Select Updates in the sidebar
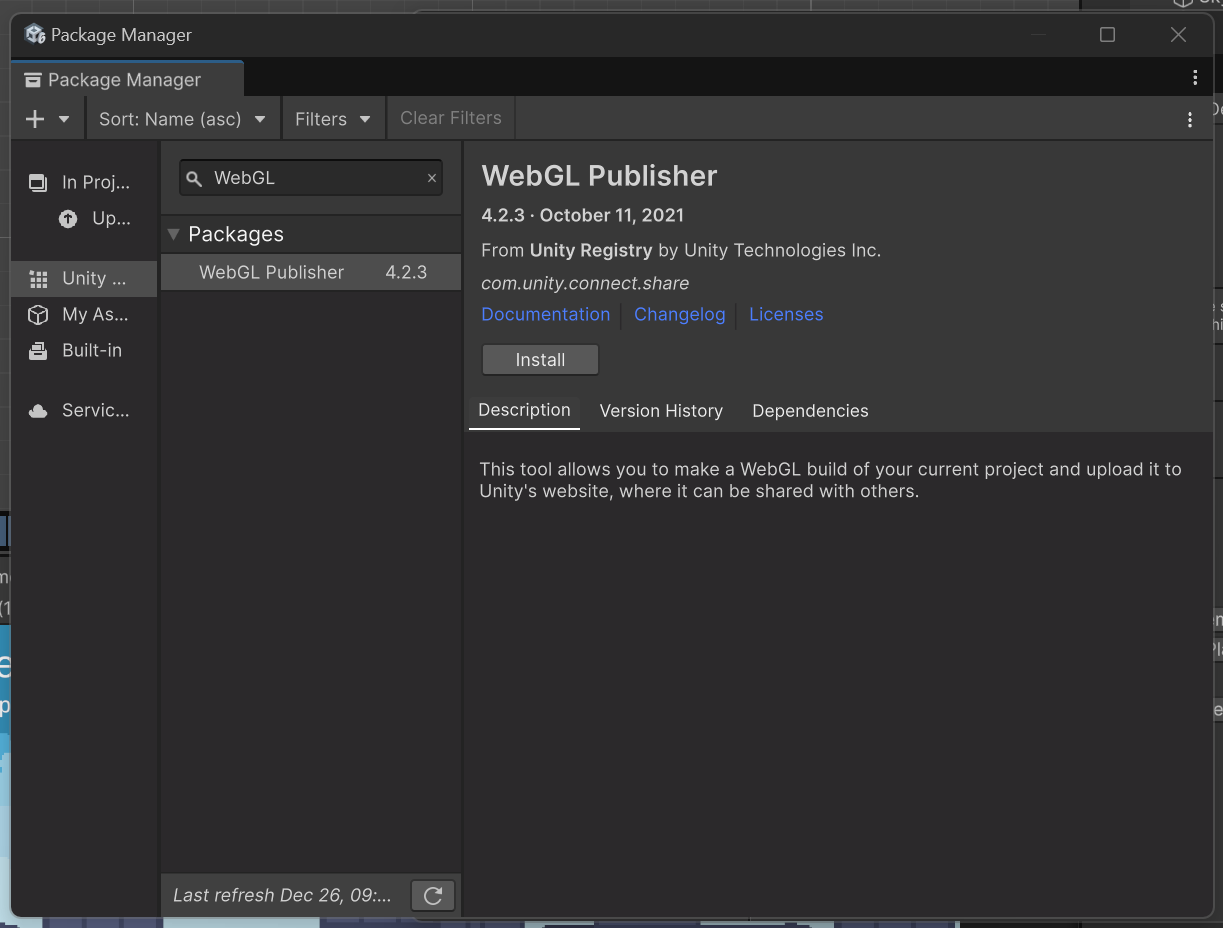The image size is (1223, 928). point(84,218)
